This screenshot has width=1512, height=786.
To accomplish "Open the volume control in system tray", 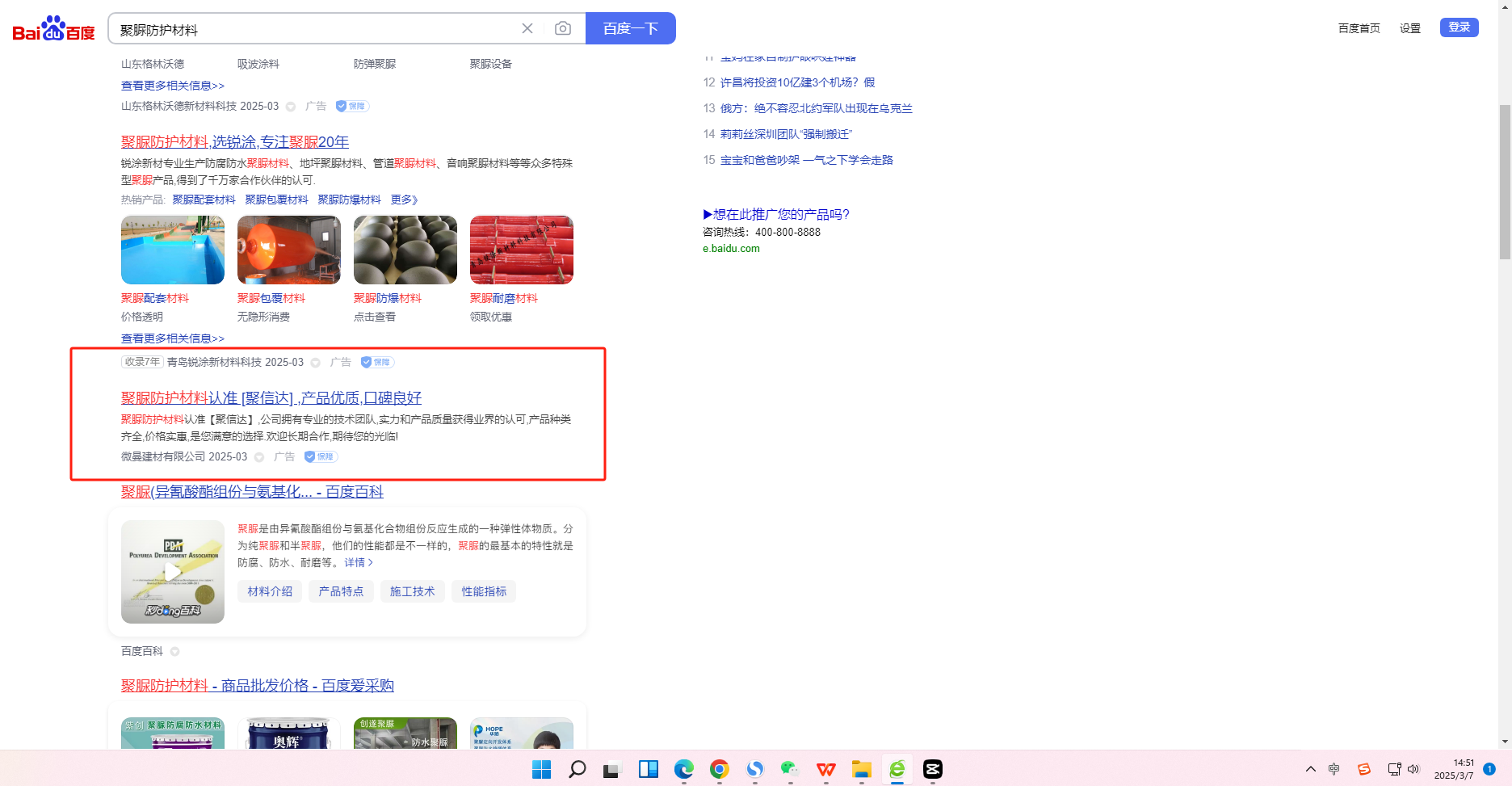I will coord(1413,769).
